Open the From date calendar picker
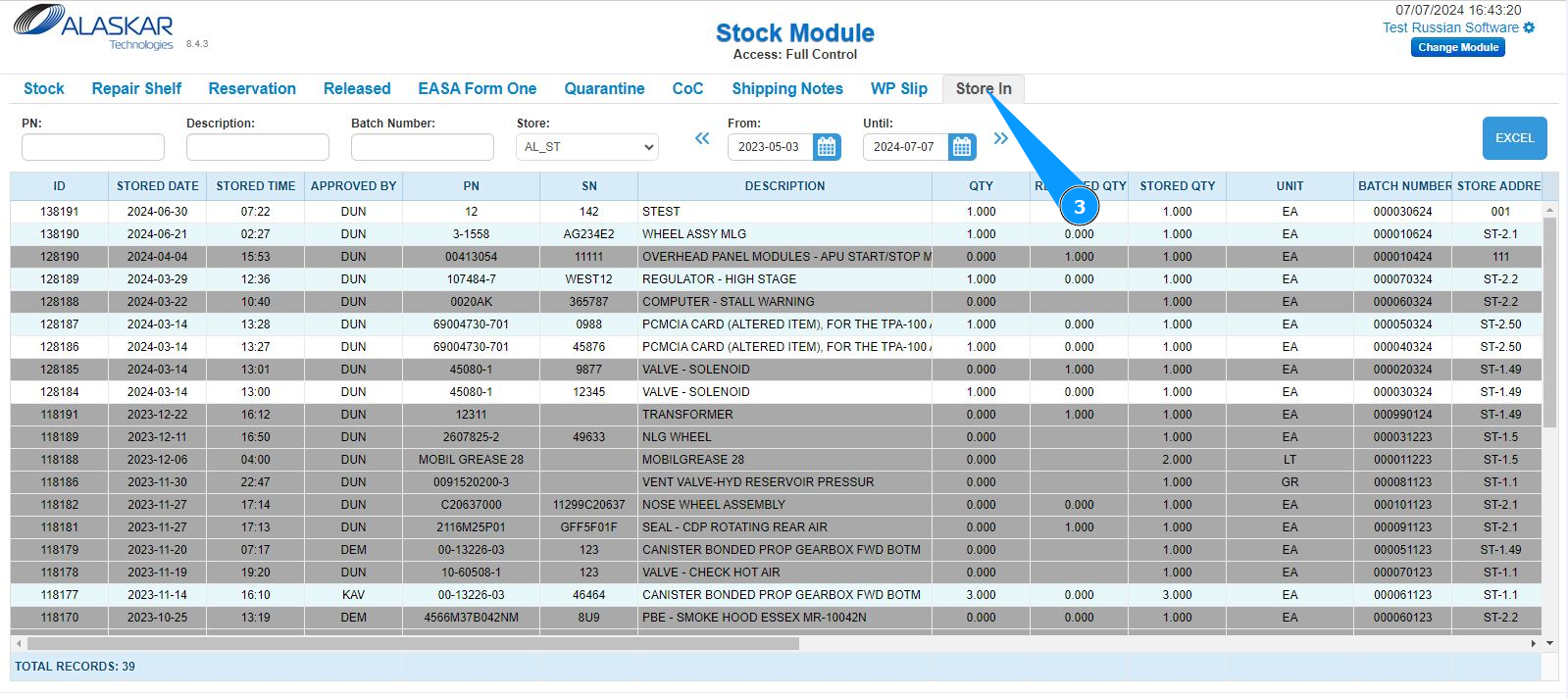This screenshot has height=698, width=1568. click(x=827, y=147)
